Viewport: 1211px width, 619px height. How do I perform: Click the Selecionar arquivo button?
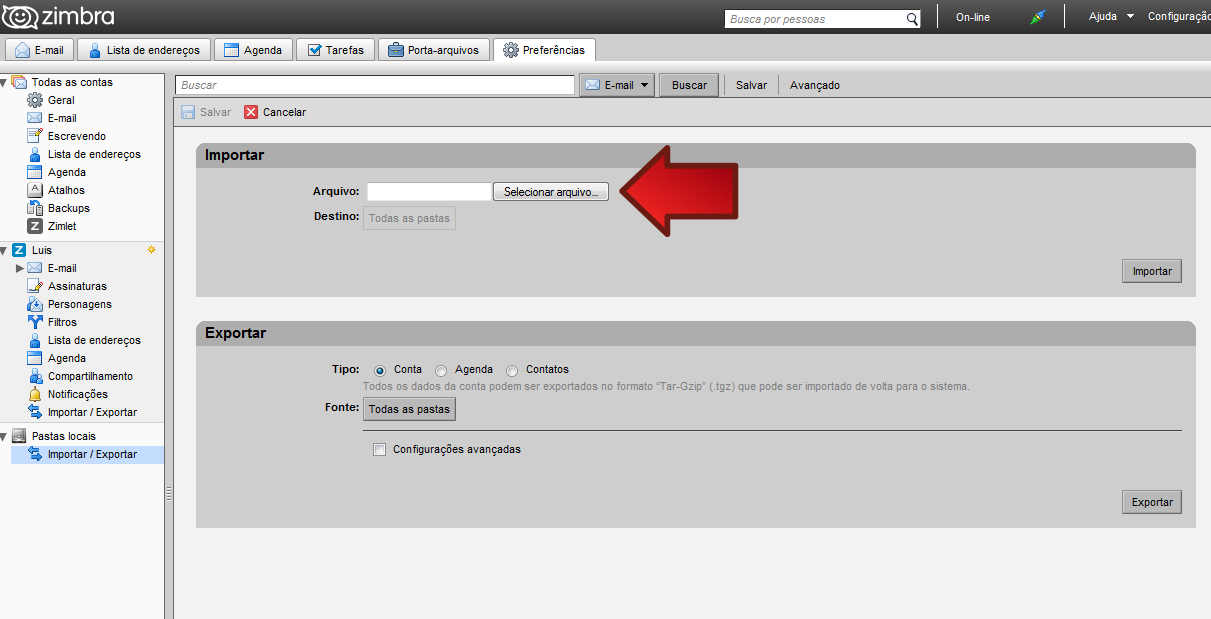[x=550, y=191]
